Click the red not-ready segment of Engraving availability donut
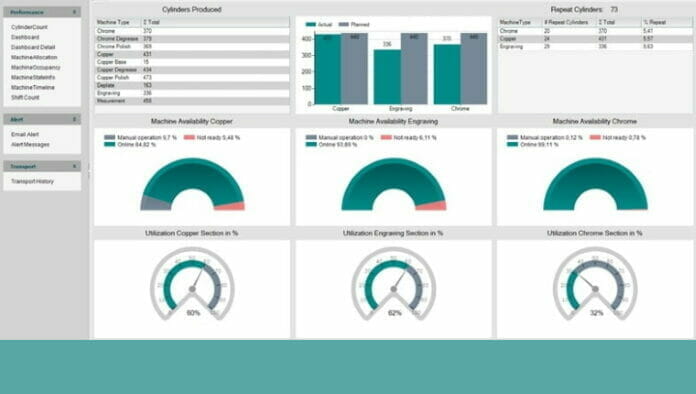Viewport: 696px width, 394px height. click(431, 205)
